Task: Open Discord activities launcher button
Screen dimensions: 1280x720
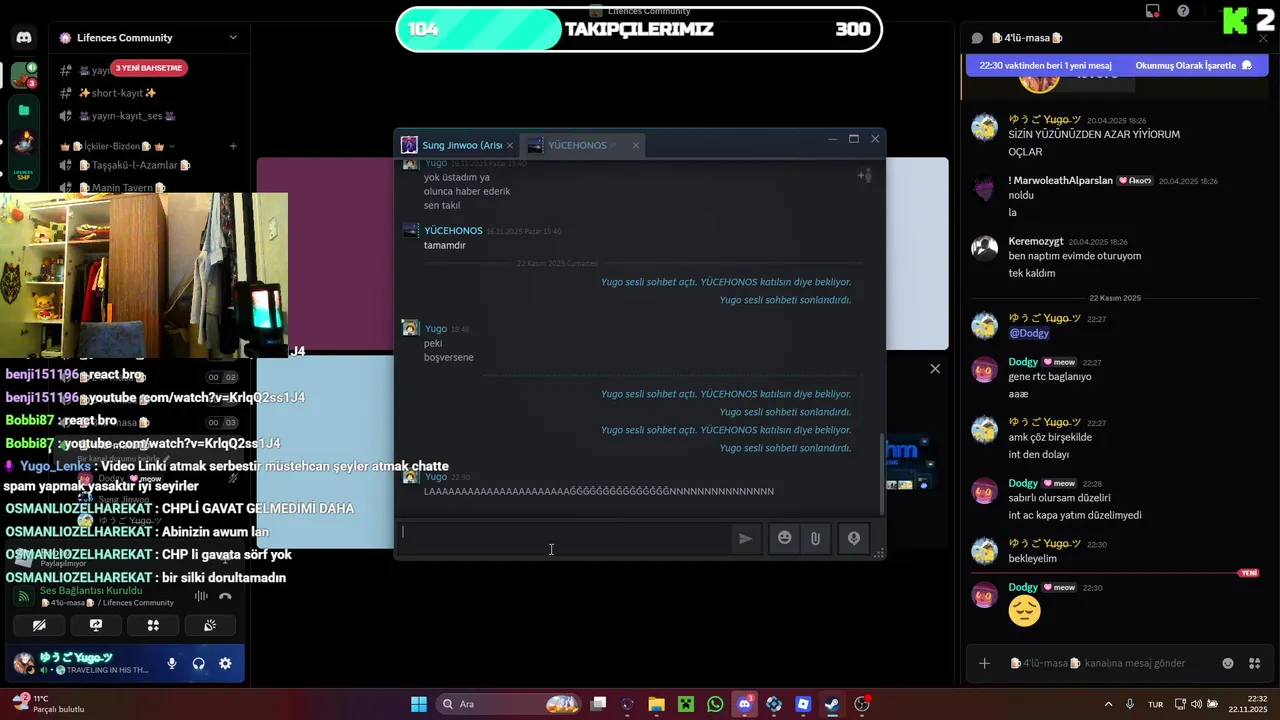Action: pos(153,625)
